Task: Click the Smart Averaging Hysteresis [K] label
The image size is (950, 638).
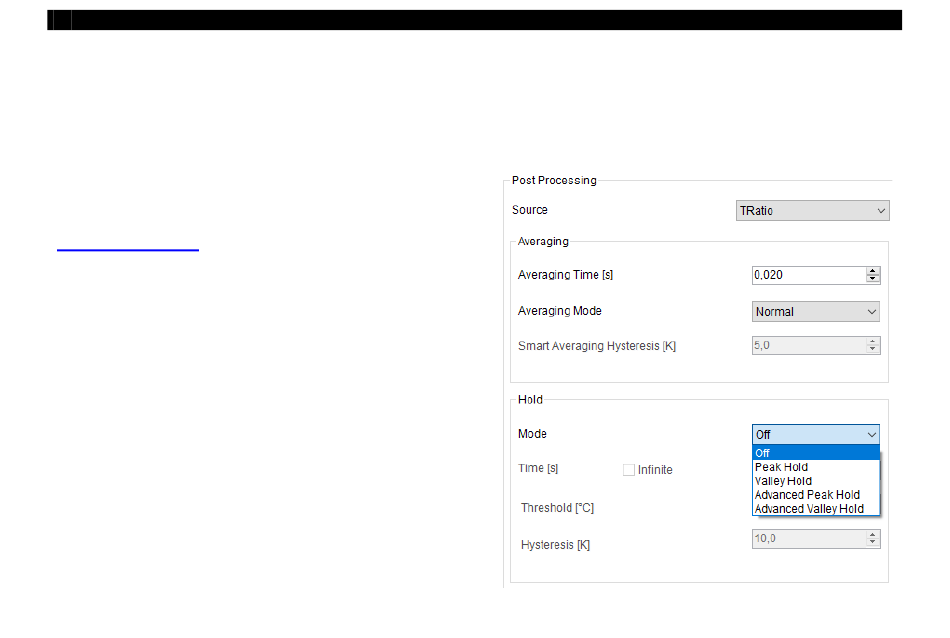Action: (597, 346)
